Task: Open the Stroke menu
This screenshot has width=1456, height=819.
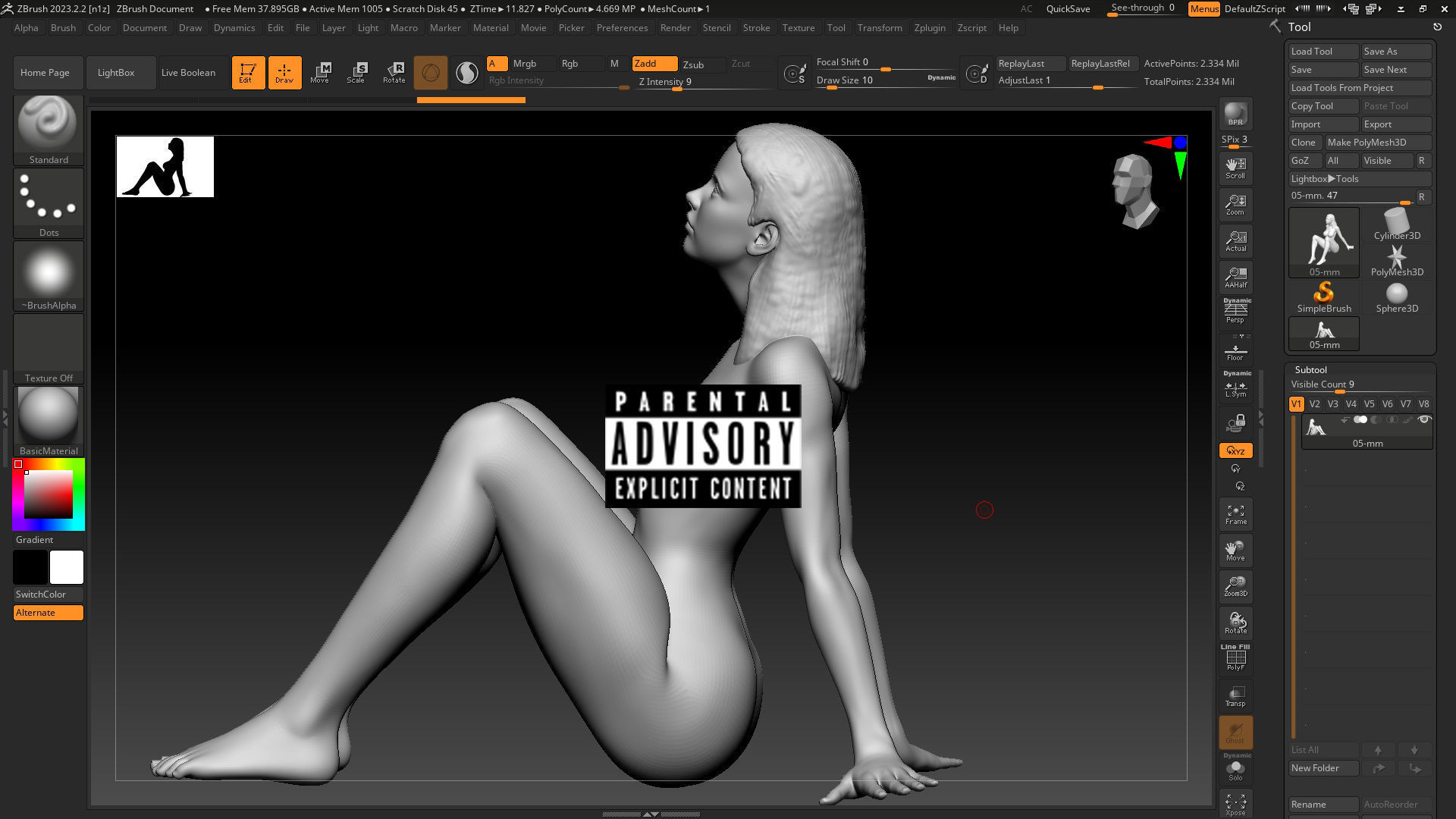Action: tap(756, 27)
